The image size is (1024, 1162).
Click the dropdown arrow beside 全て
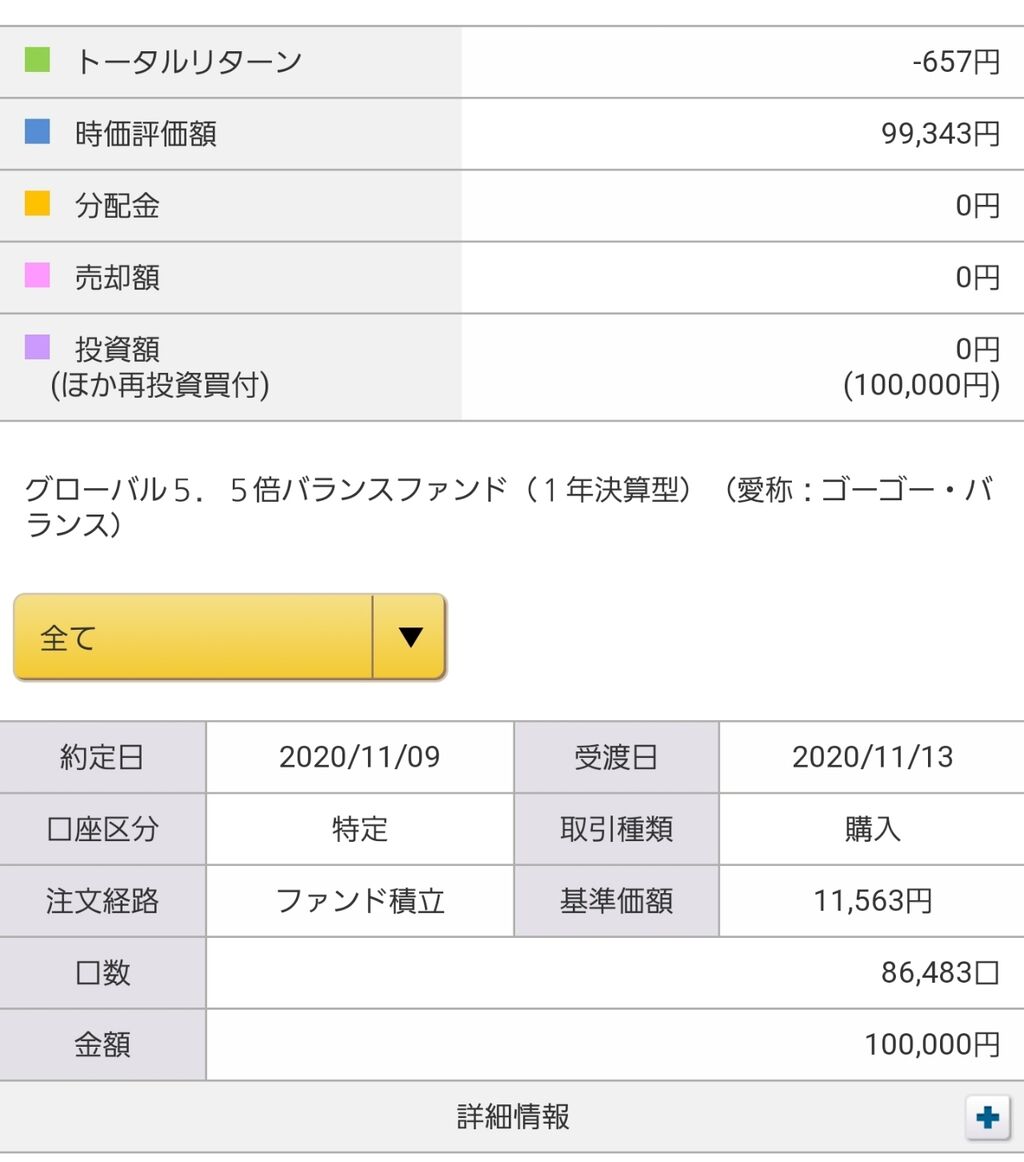tap(410, 637)
